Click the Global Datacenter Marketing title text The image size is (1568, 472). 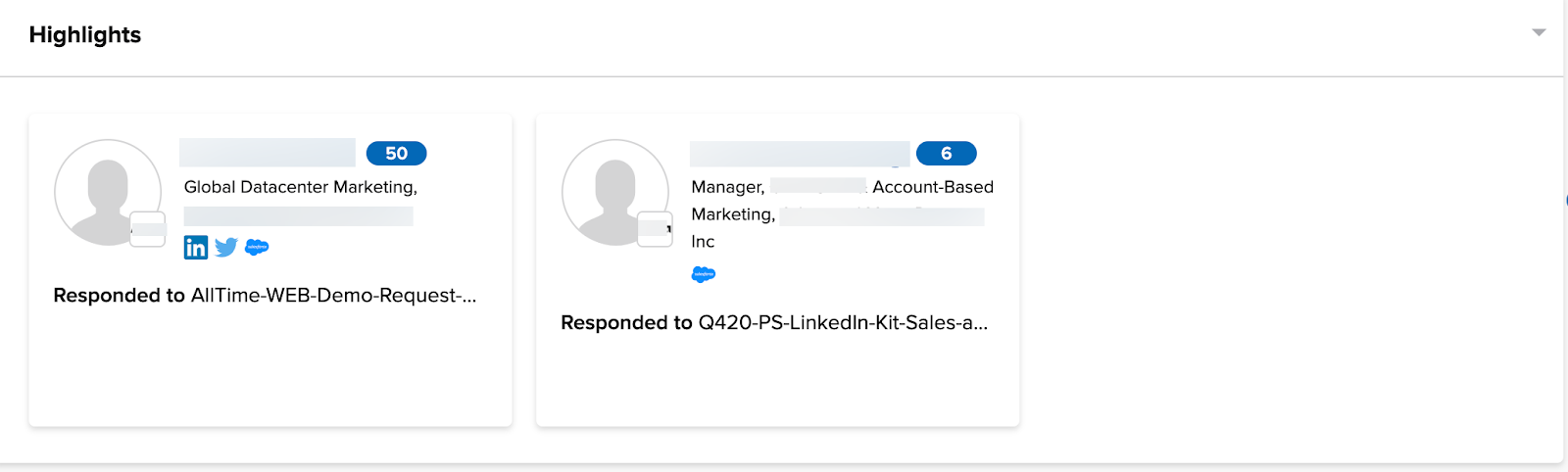pyautogui.click(x=301, y=187)
